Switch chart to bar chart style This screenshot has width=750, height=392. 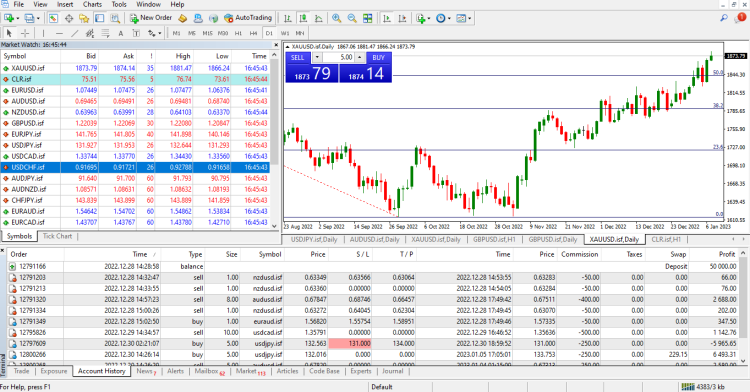click(x=287, y=18)
